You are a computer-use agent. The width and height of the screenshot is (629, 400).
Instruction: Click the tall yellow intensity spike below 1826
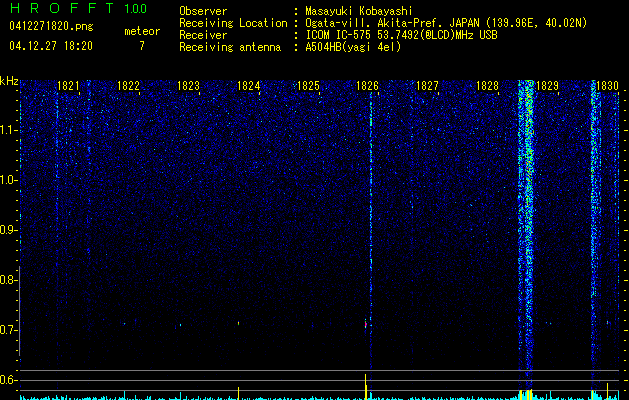(x=365, y=386)
